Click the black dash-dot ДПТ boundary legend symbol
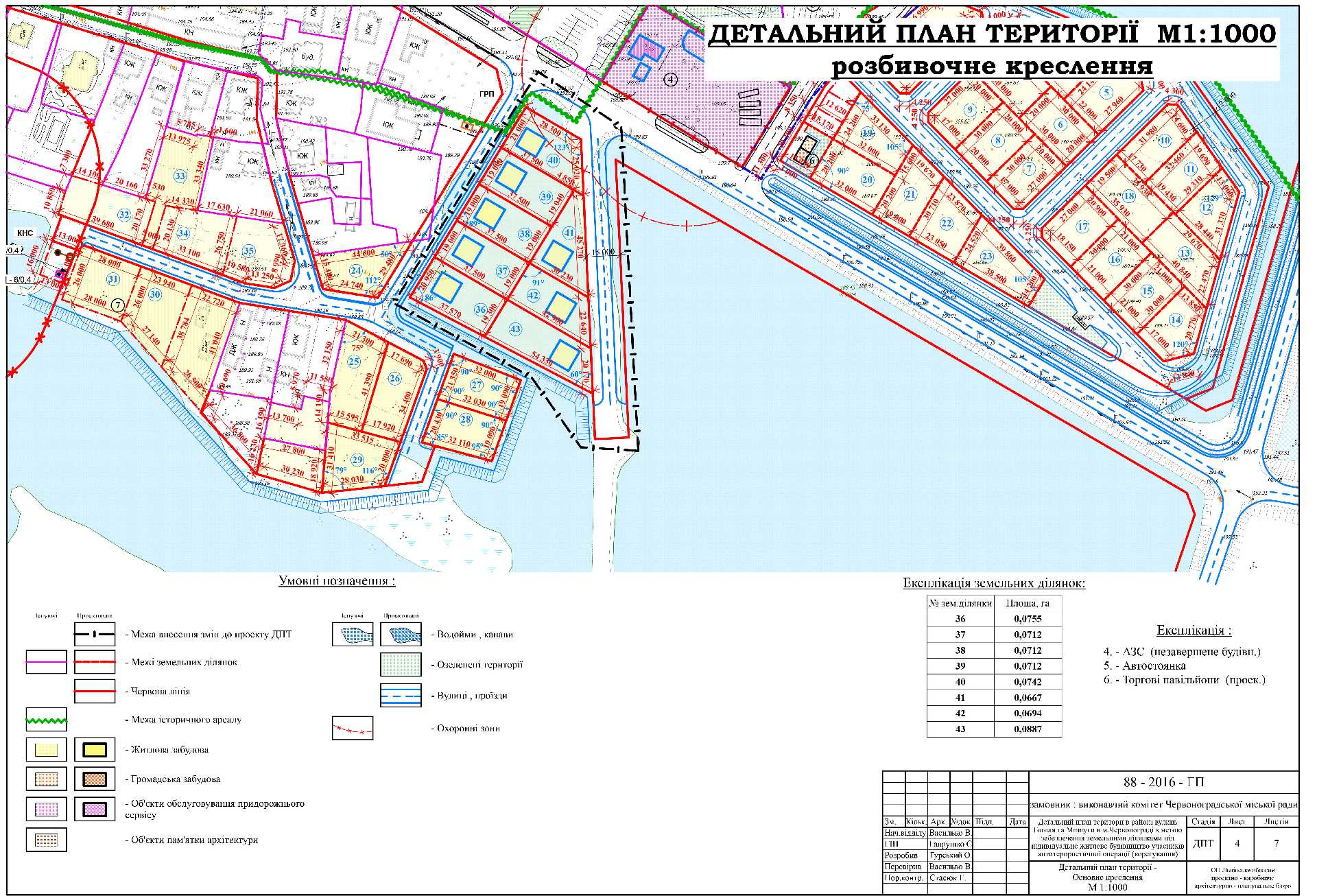 pos(95,634)
